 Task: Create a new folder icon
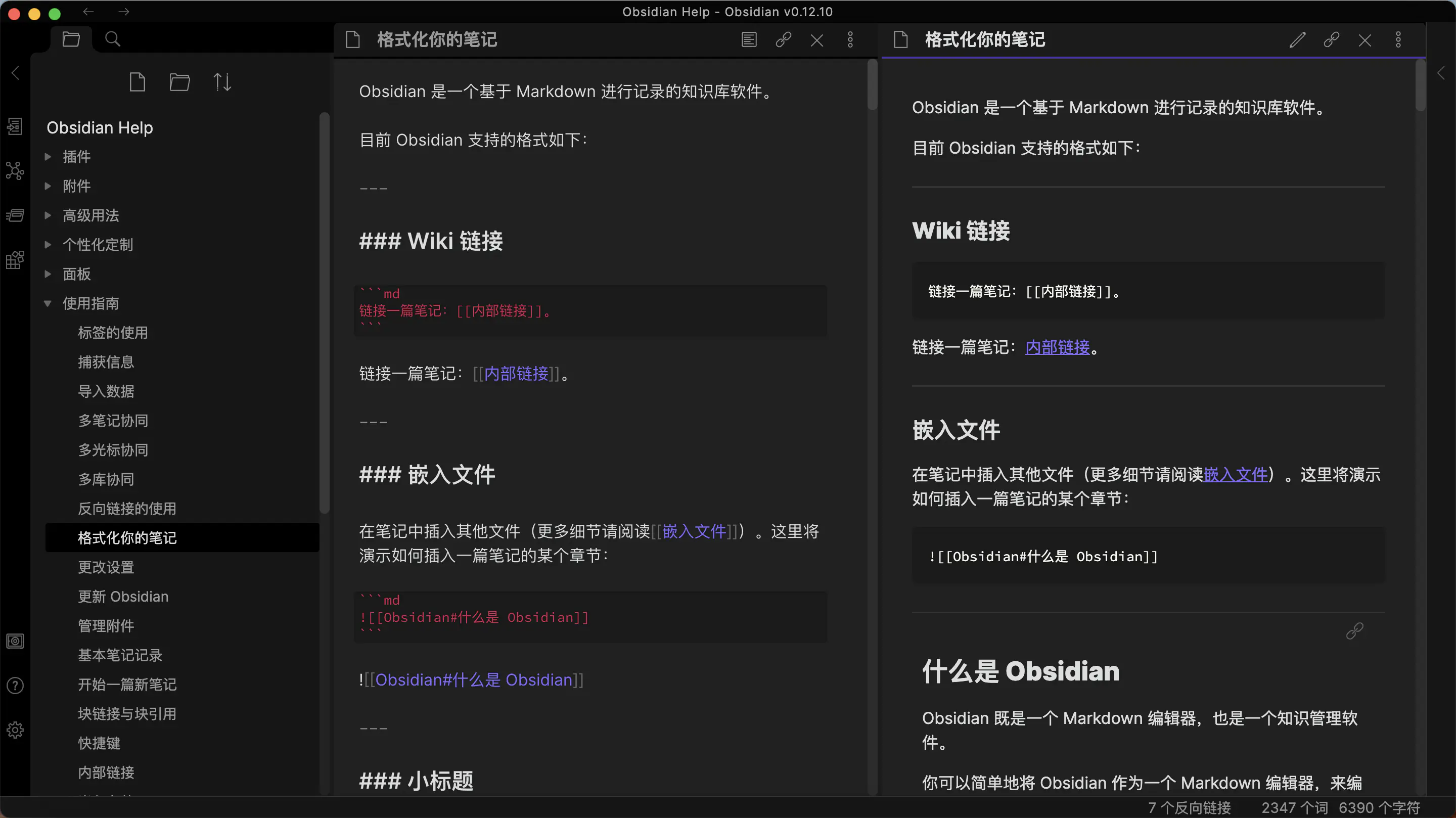pyautogui.click(x=180, y=82)
